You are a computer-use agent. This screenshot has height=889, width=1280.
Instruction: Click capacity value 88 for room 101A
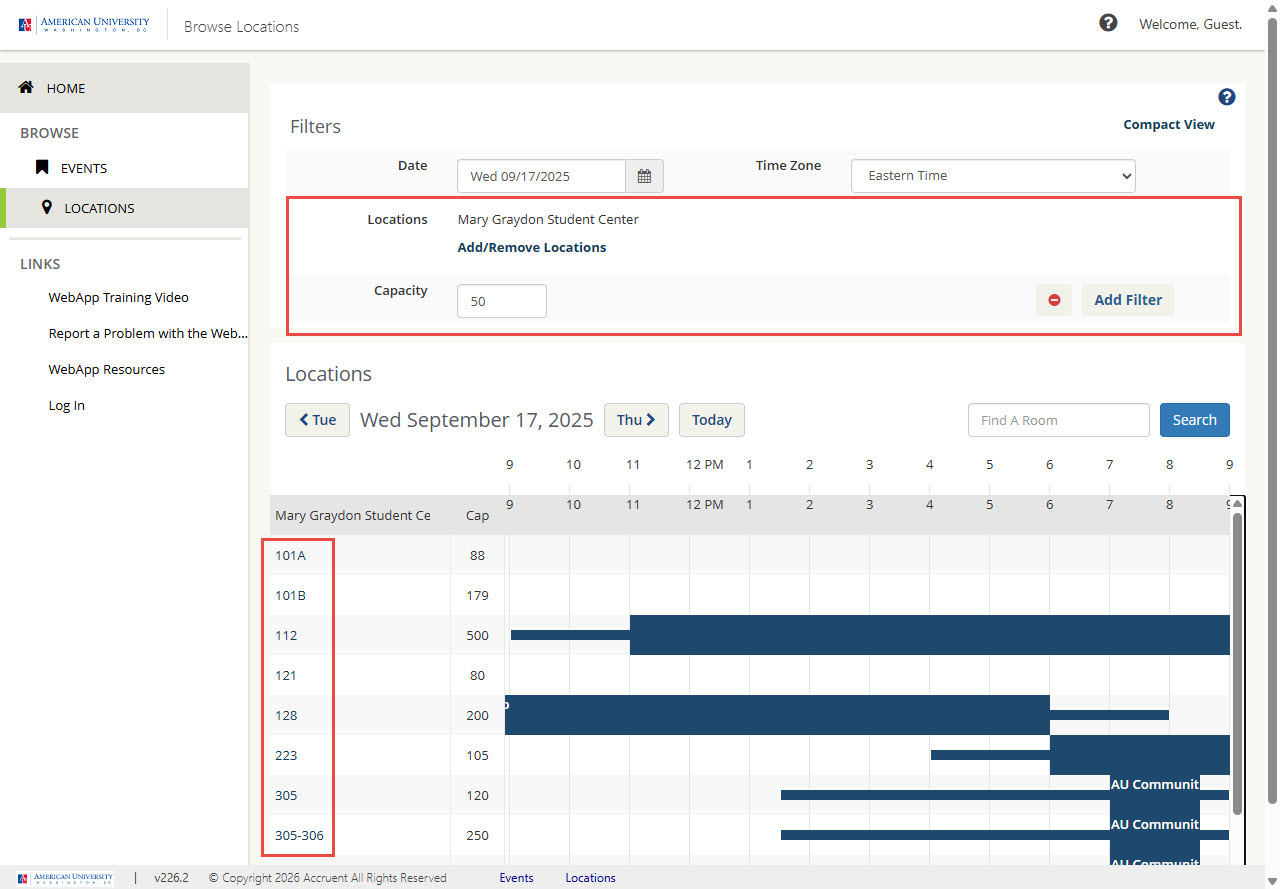477,555
